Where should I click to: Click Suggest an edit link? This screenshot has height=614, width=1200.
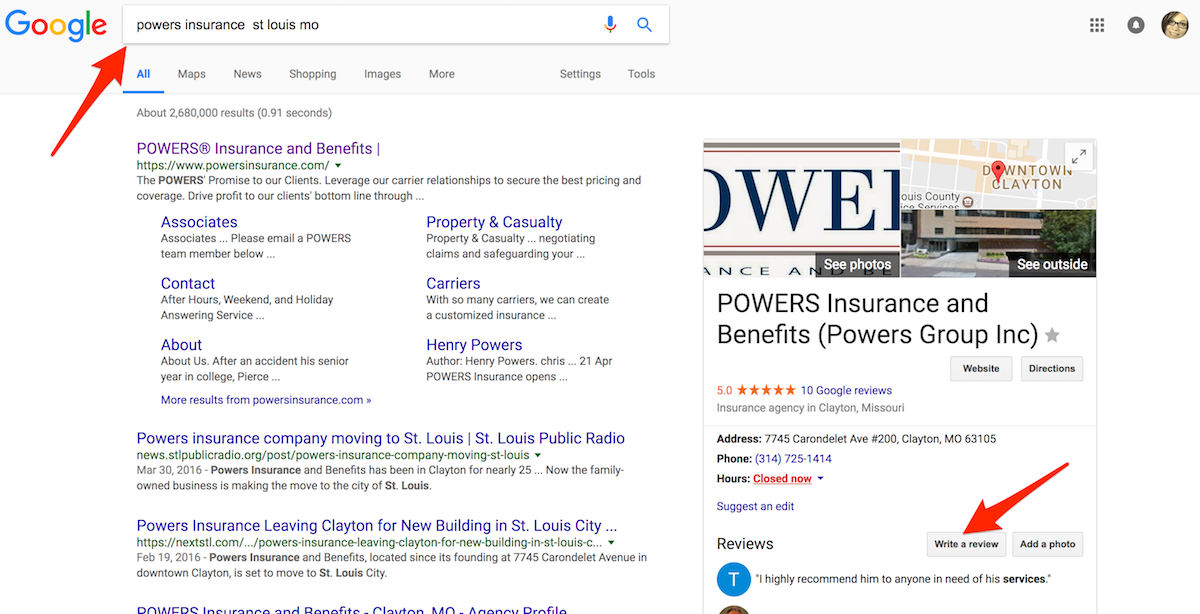[x=756, y=506]
